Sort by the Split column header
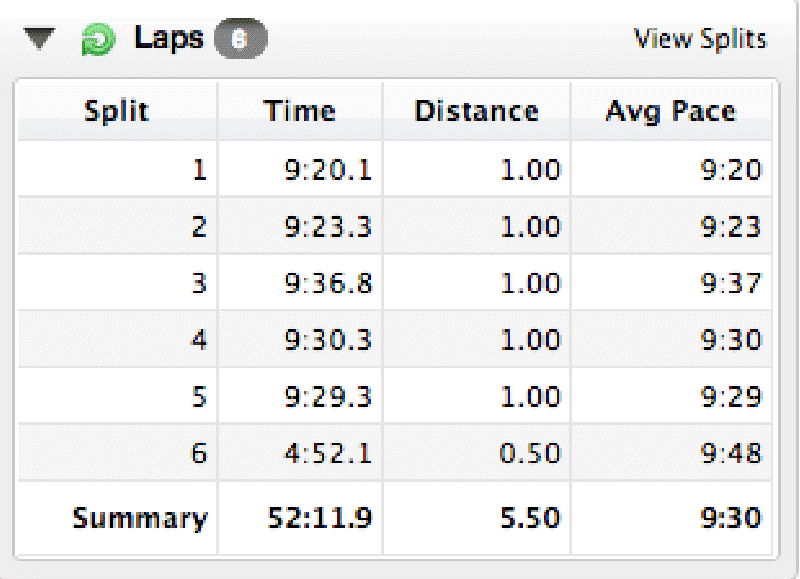 click(x=116, y=110)
